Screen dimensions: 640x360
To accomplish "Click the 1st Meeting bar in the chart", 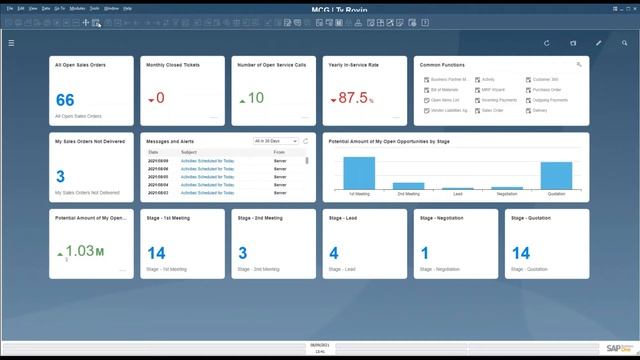I will coord(359,173).
